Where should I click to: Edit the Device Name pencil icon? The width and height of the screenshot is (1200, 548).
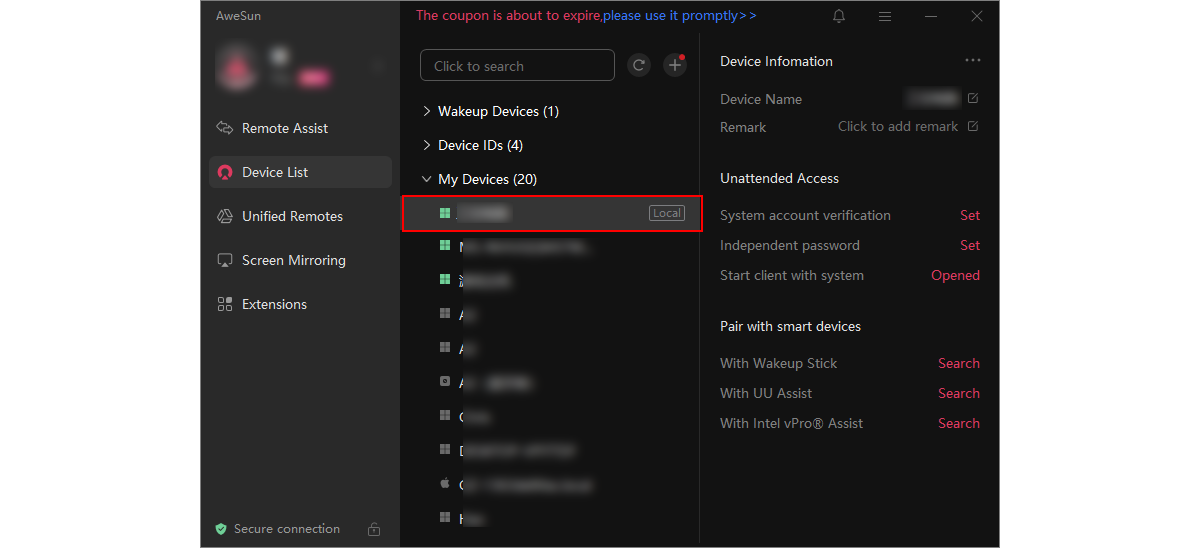[973, 98]
